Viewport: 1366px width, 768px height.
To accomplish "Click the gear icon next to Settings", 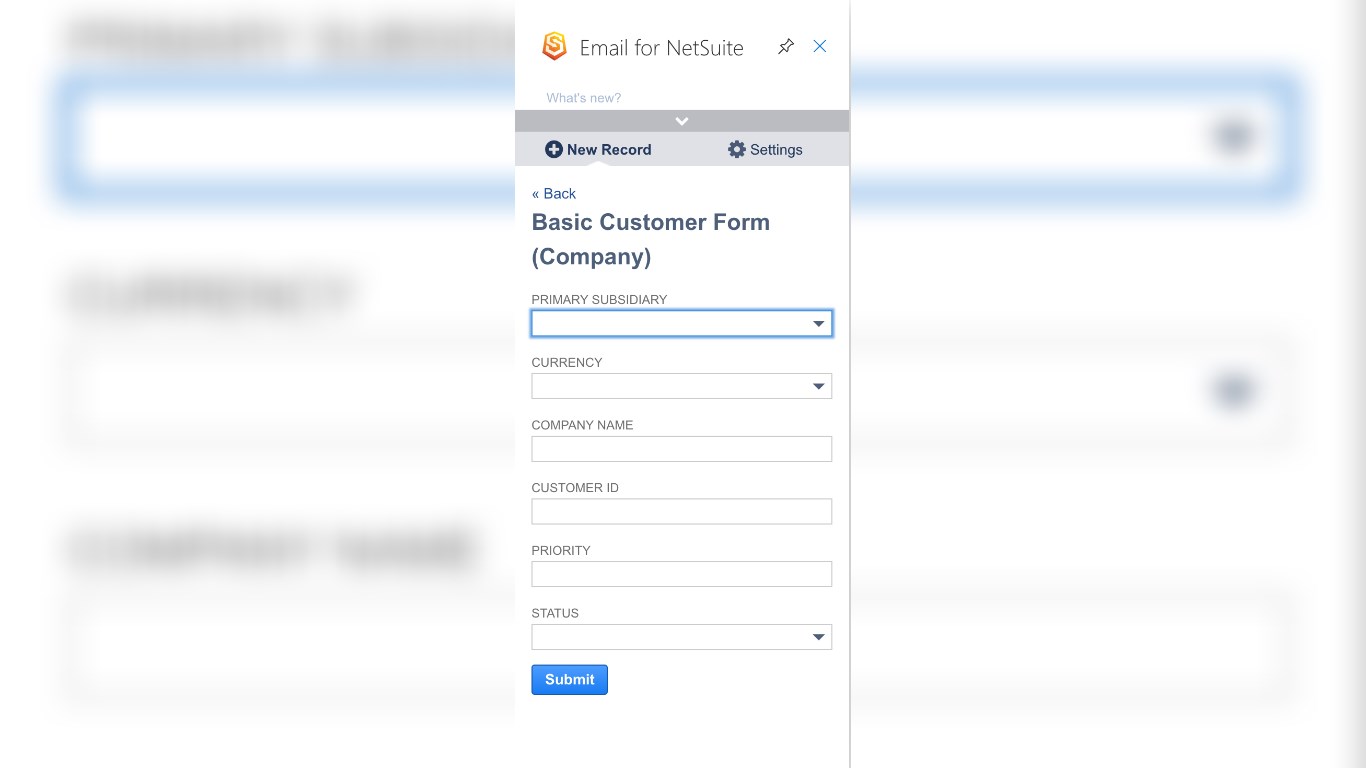I will pyautogui.click(x=737, y=149).
